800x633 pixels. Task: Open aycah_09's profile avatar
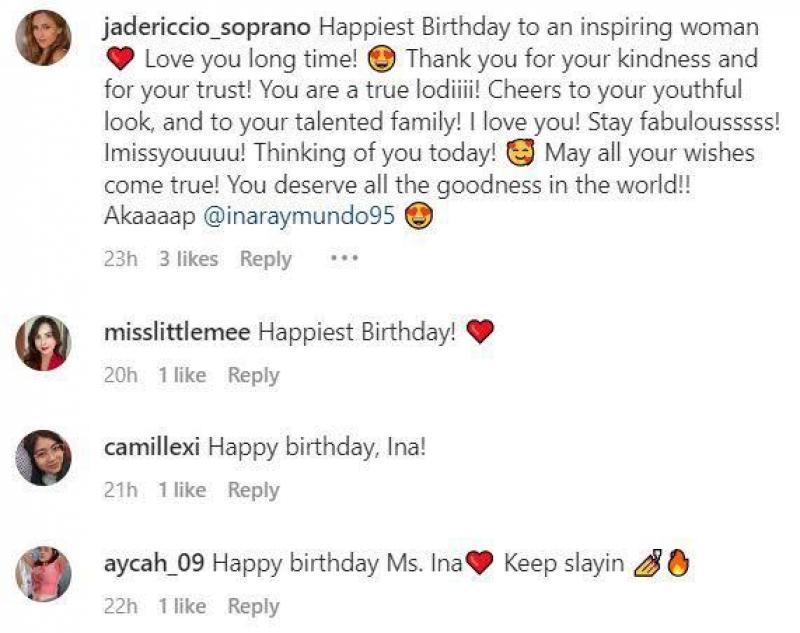[43, 574]
